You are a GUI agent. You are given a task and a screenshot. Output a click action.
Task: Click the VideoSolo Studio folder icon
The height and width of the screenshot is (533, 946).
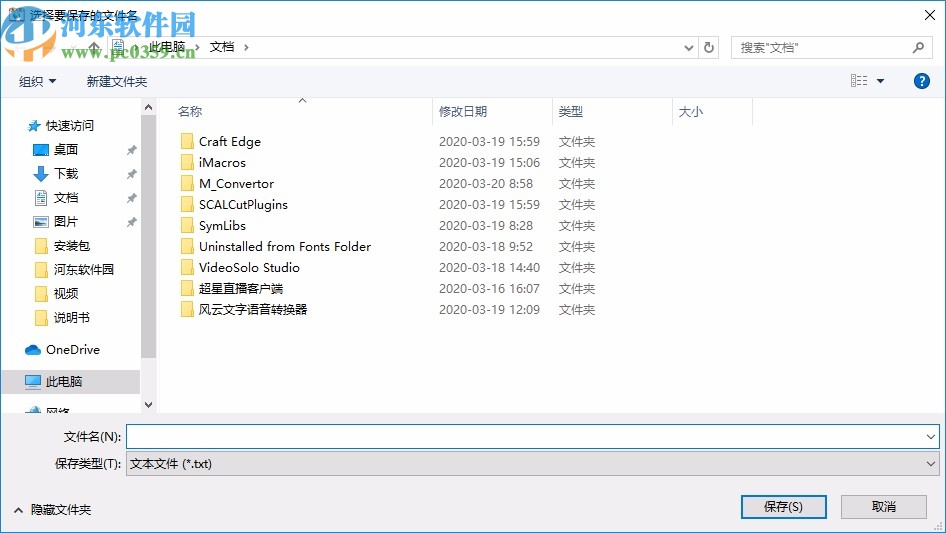(187, 267)
